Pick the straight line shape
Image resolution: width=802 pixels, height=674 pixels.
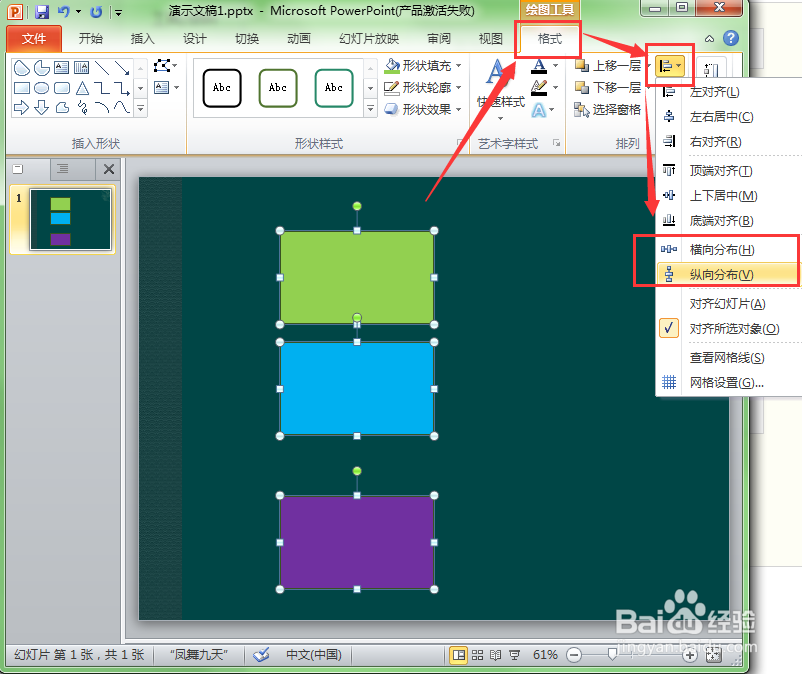tap(102, 68)
